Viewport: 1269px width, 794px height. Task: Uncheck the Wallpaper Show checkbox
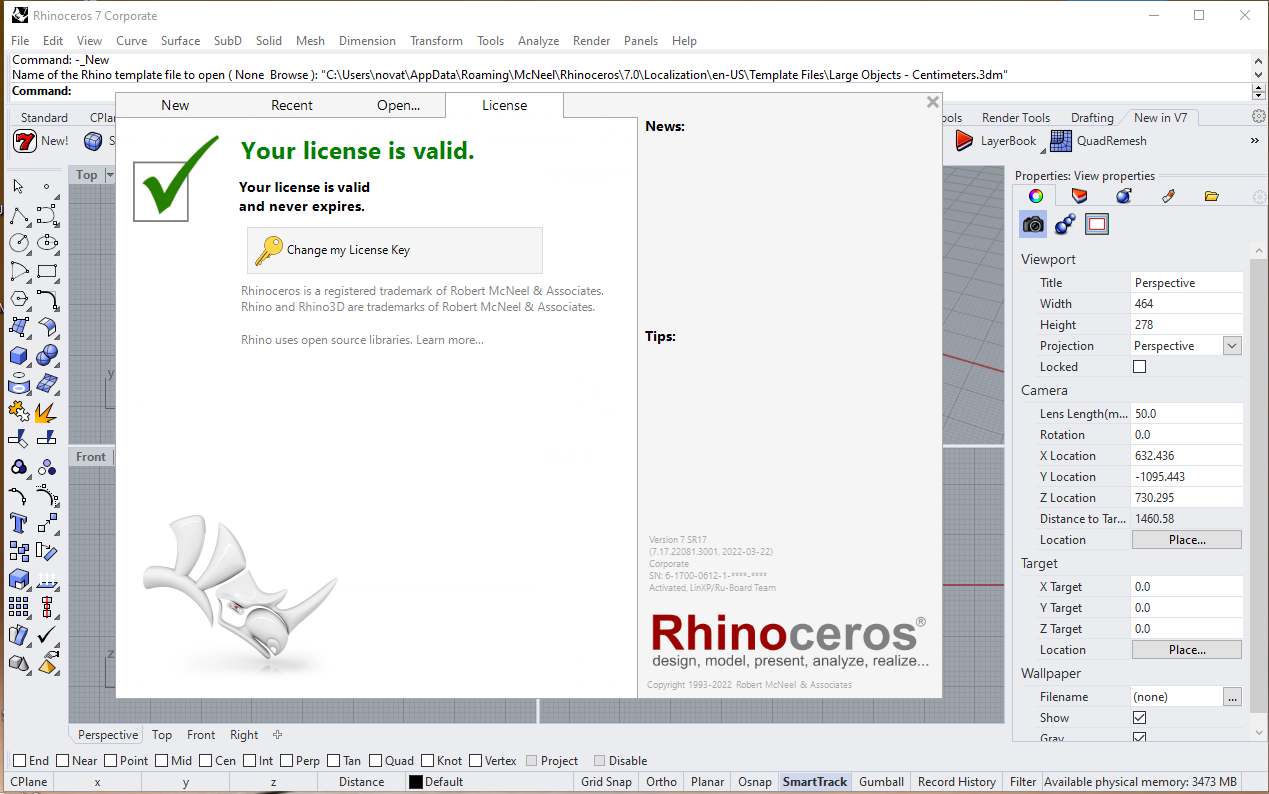(x=1139, y=718)
